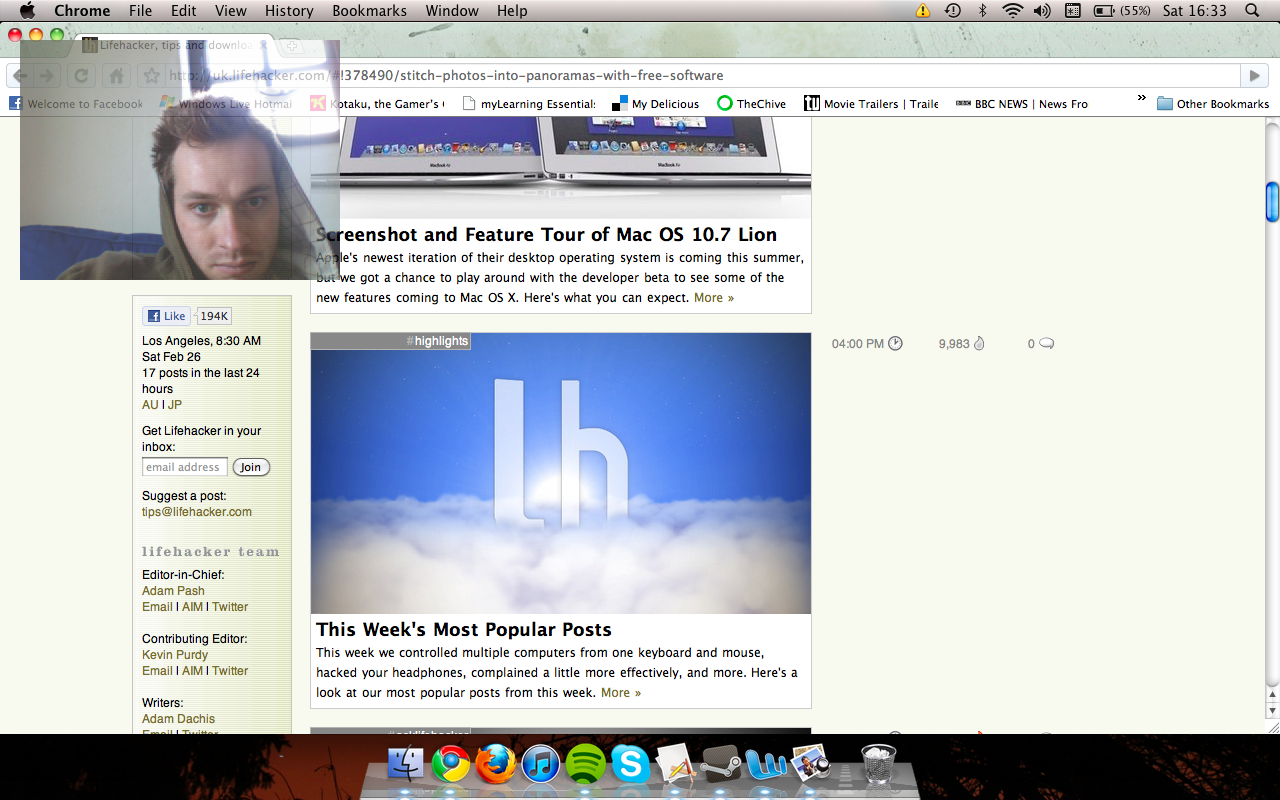Click the email address input field
The width and height of the screenshot is (1280, 800).
tap(184, 467)
